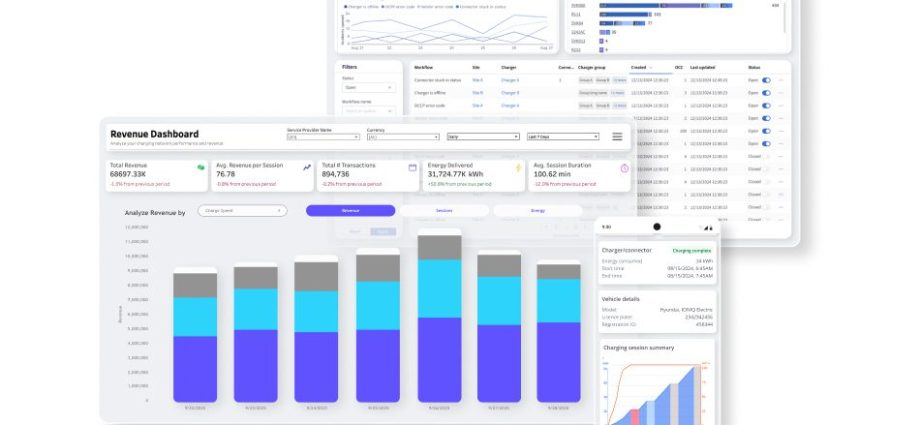Switch to the Energy tab
The height and width of the screenshot is (425, 920).
coord(538,211)
